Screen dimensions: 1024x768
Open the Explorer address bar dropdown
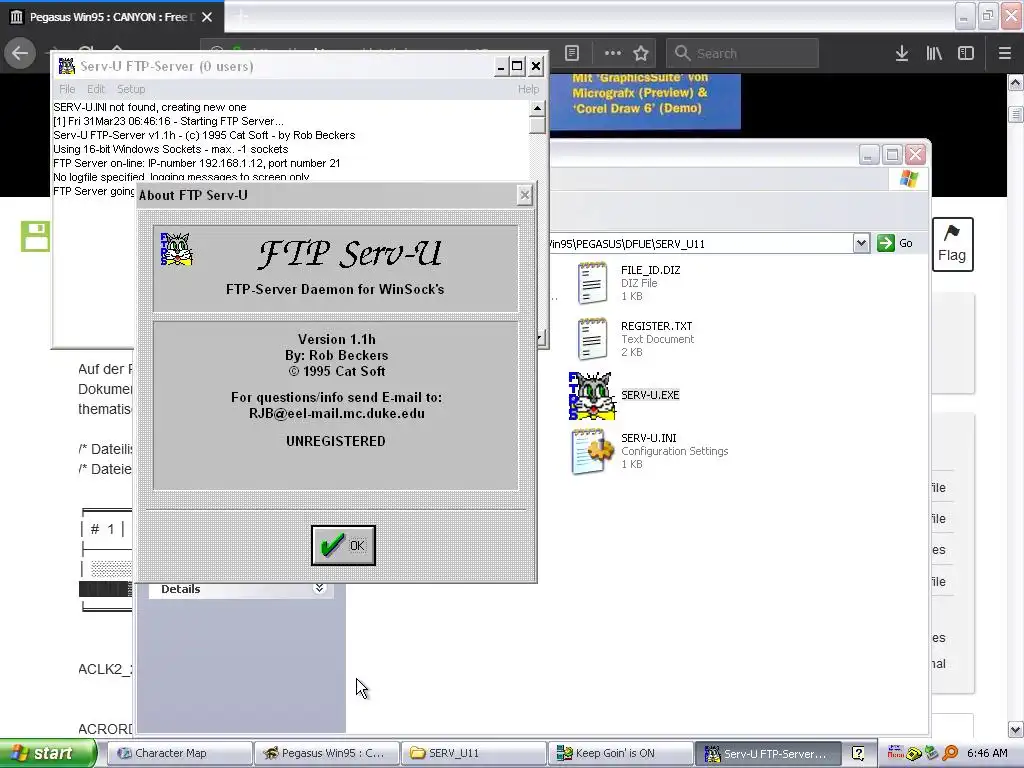click(x=861, y=244)
